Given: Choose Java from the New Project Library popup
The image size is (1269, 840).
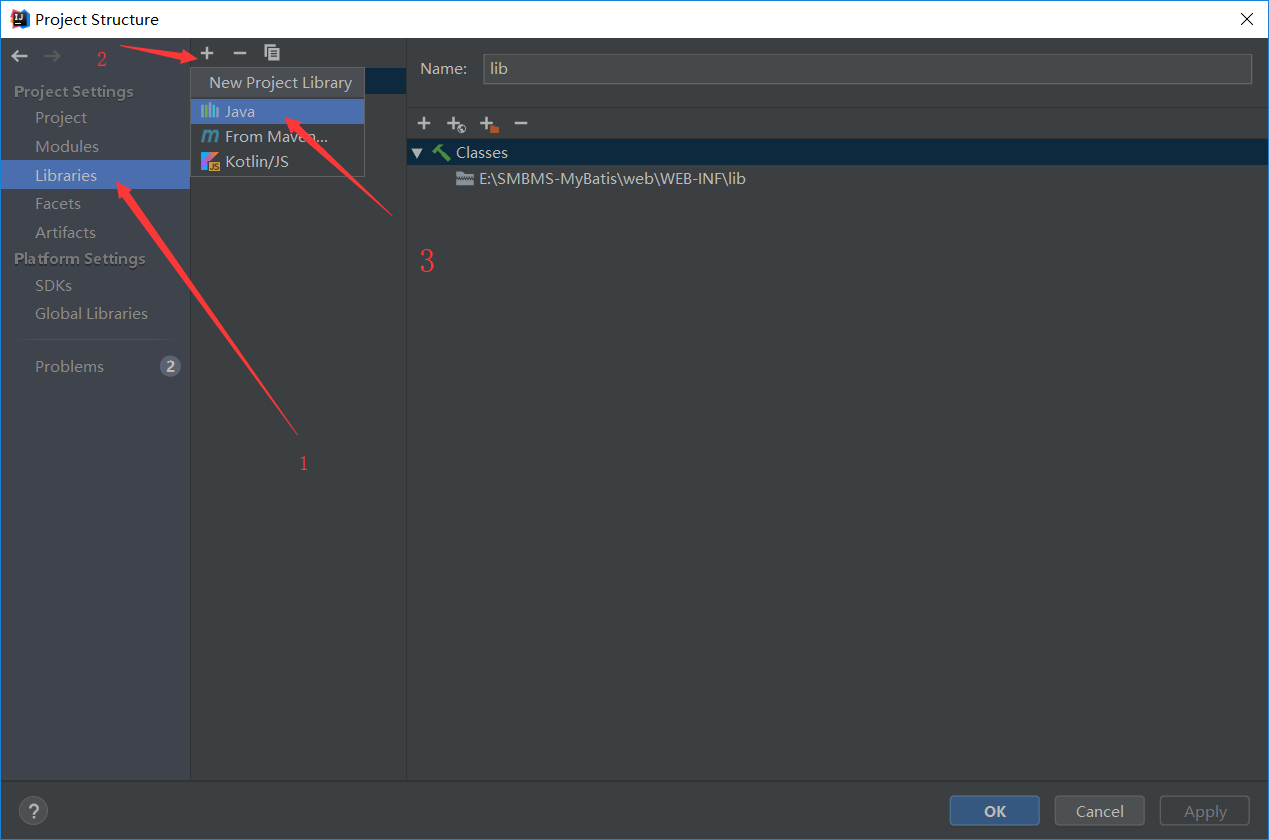Looking at the screenshot, I should [240, 111].
